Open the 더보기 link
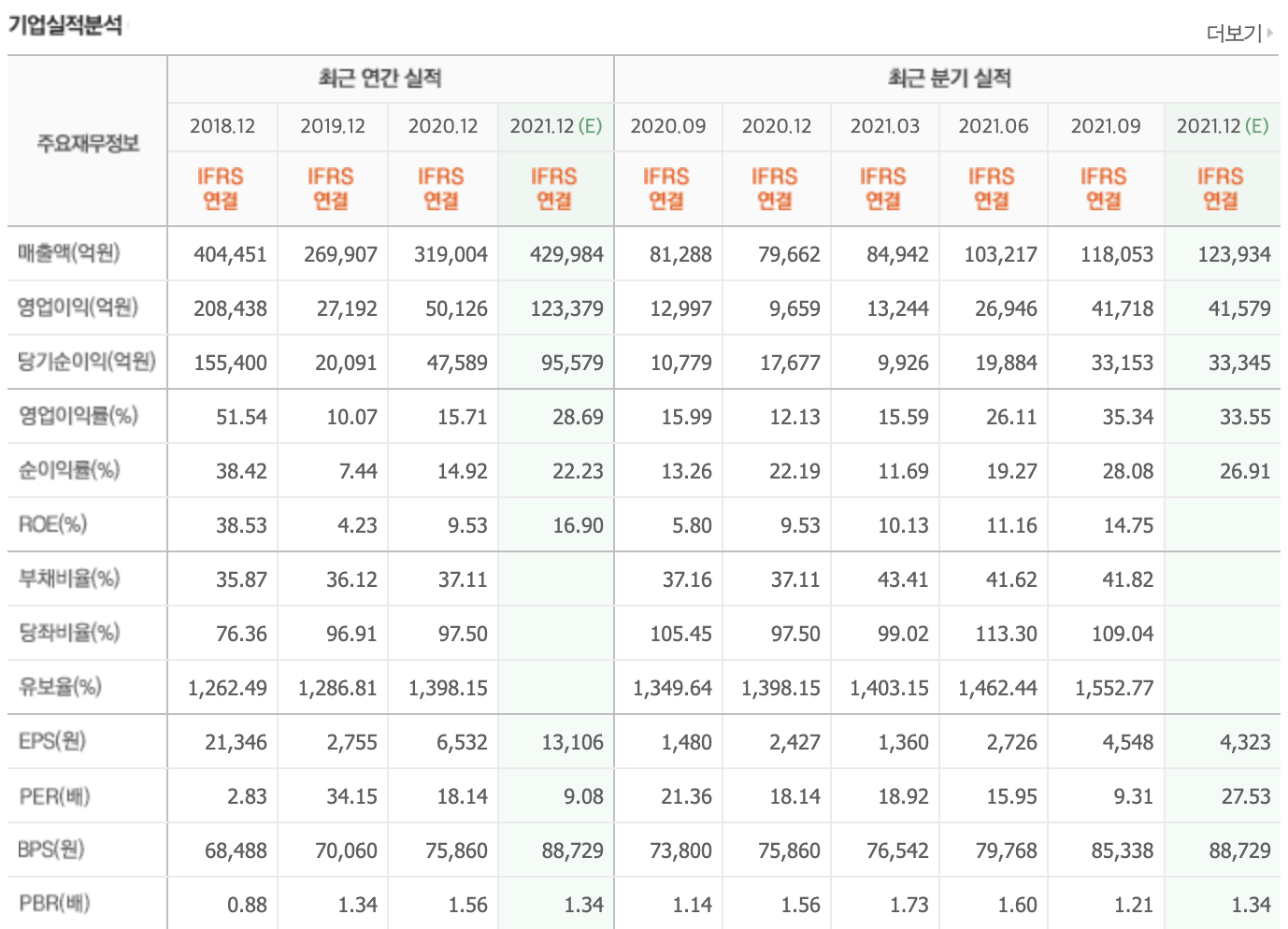Image resolution: width=1288 pixels, height=929 pixels. [1235, 34]
